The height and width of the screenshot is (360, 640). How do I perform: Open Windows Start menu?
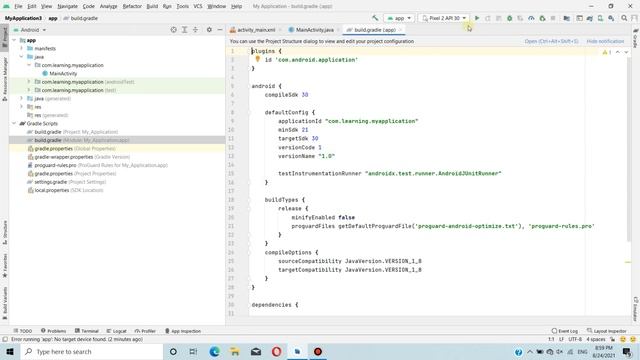point(10,351)
